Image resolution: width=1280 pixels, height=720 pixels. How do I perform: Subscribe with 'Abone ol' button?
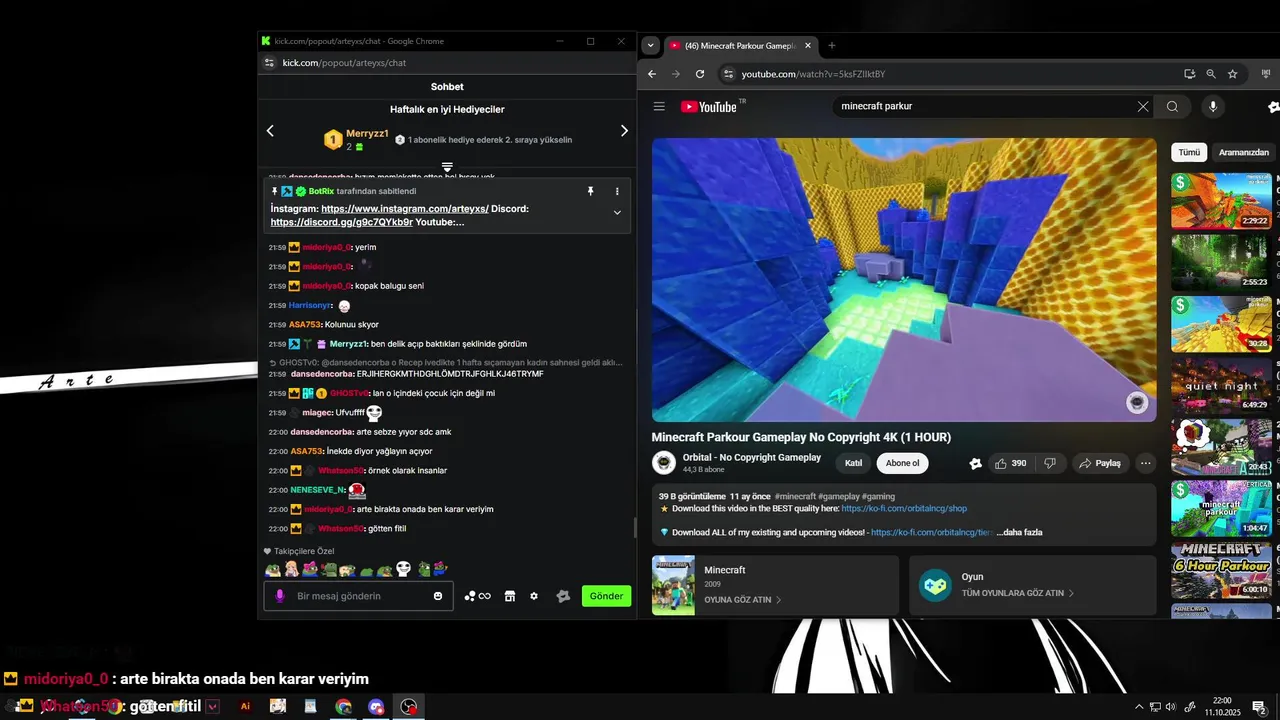pos(902,463)
